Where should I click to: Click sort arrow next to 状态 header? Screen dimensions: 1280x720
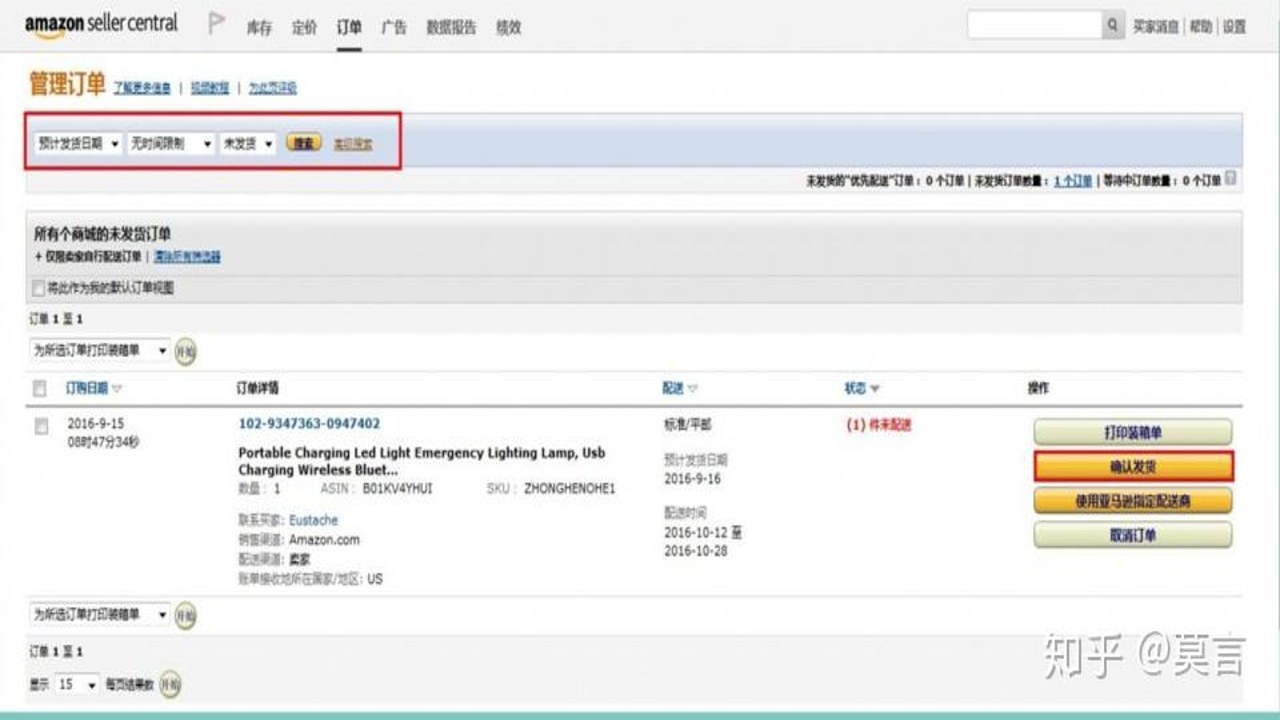(875, 388)
